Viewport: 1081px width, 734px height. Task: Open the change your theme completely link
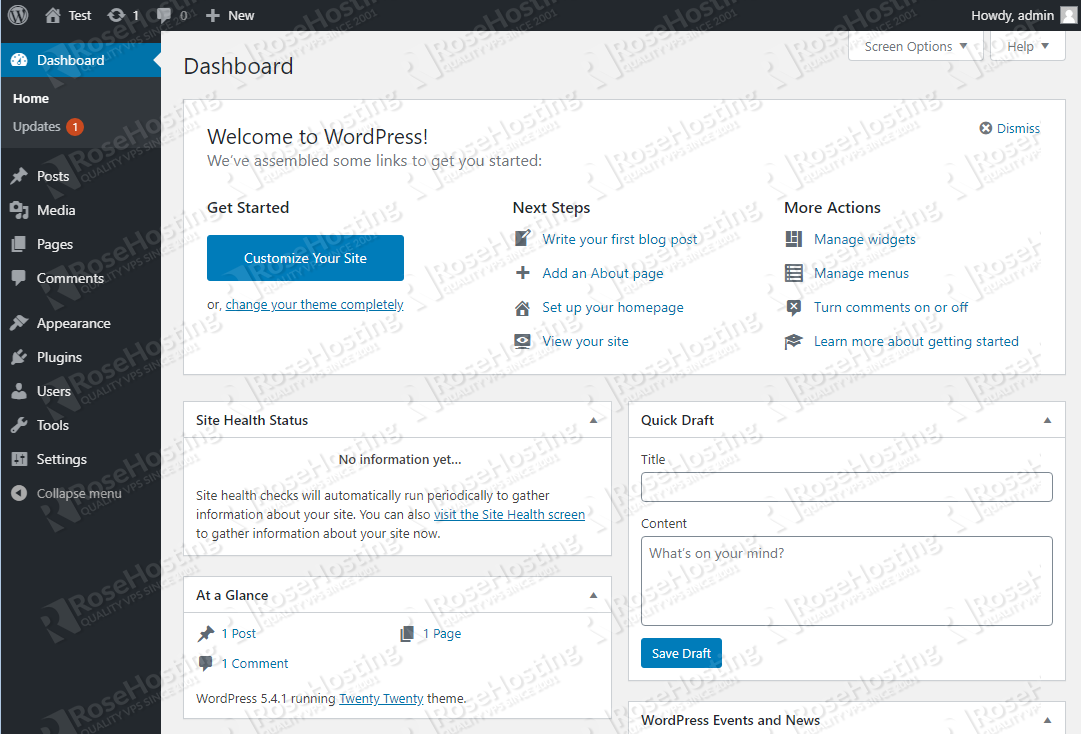click(x=313, y=303)
